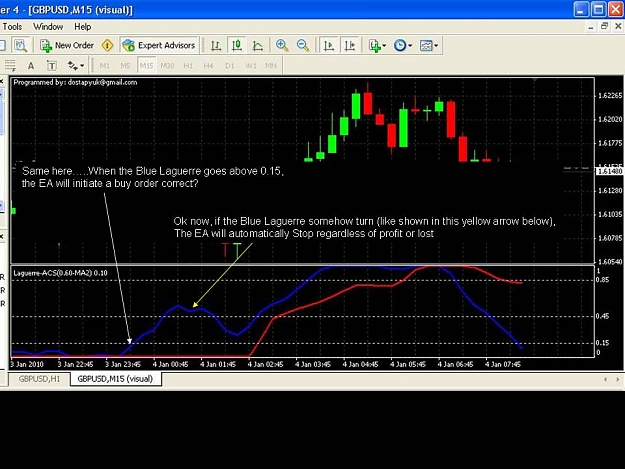Click the 4 Jan 02:45 time label

265,364
